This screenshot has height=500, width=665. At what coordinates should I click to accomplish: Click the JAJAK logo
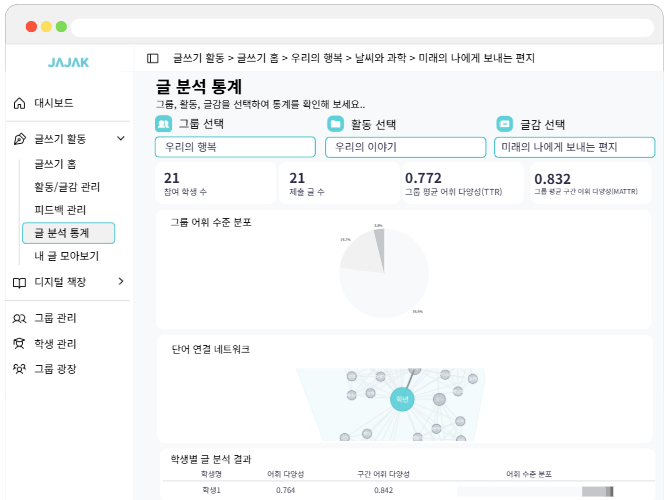point(68,62)
